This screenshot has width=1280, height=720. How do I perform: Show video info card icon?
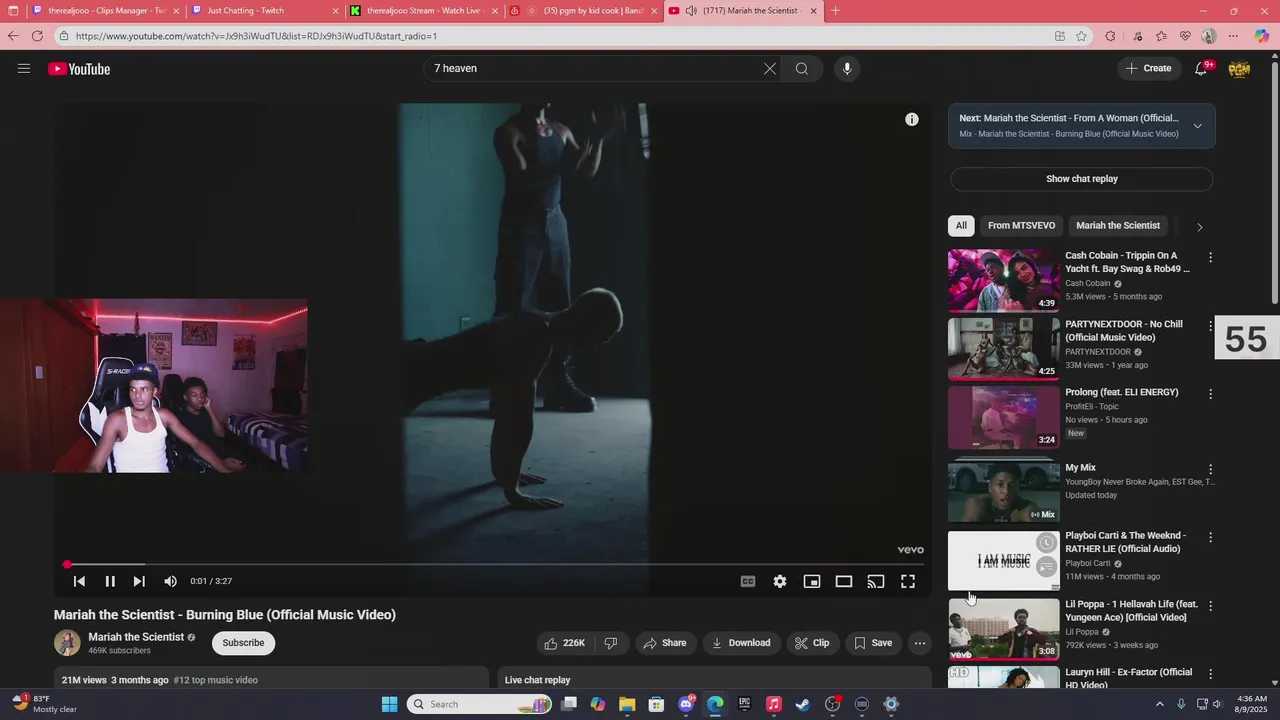click(912, 119)
